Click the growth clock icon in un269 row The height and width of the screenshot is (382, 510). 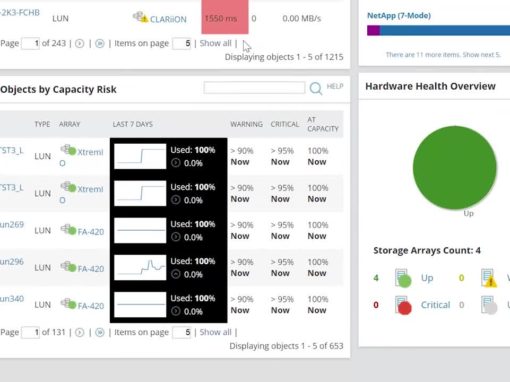pos(176,237)
